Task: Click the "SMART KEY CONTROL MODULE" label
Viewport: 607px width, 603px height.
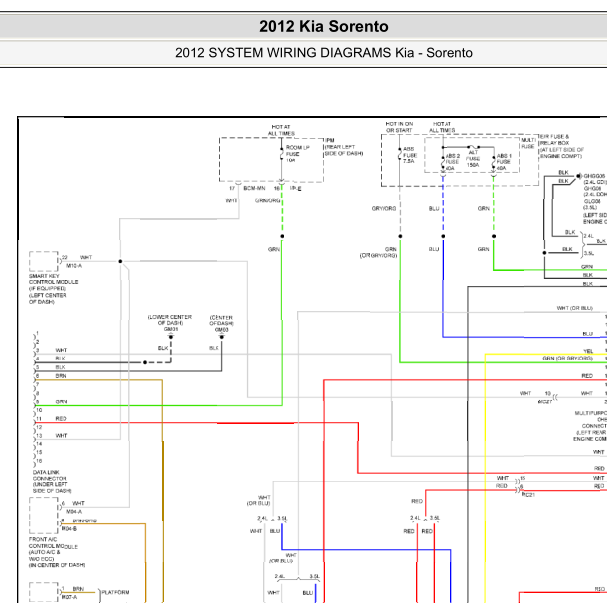Action: 53,279
